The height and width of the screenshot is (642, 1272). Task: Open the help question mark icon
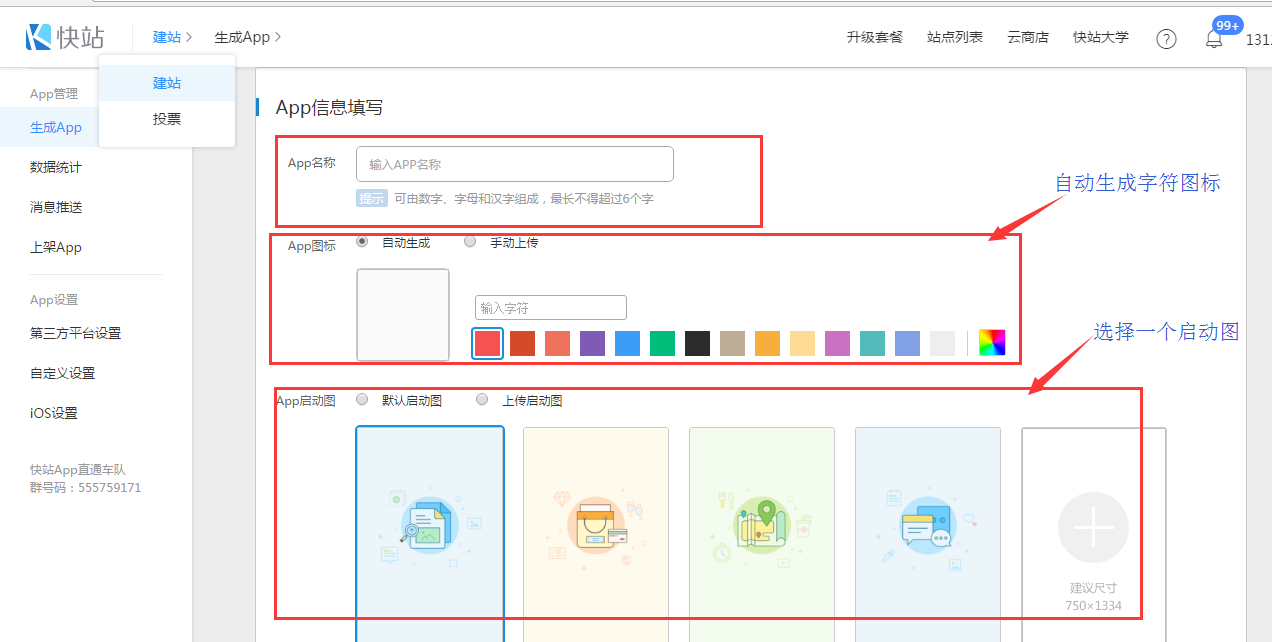(x=1166, y=39)
